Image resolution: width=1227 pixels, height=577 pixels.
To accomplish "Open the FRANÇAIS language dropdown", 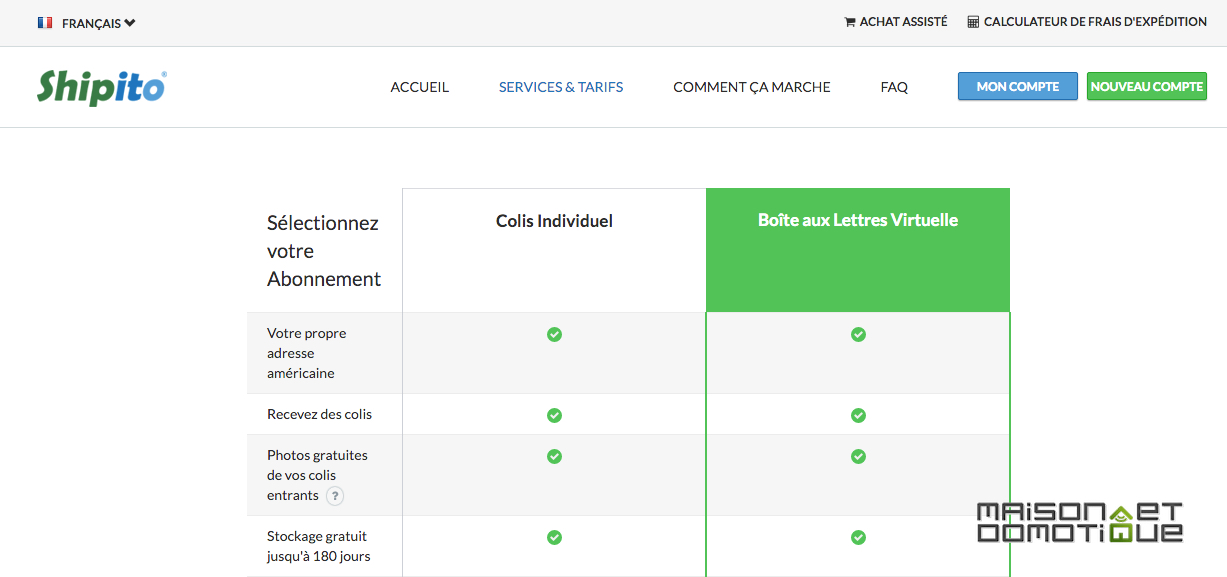I will (x=98, y=23).
